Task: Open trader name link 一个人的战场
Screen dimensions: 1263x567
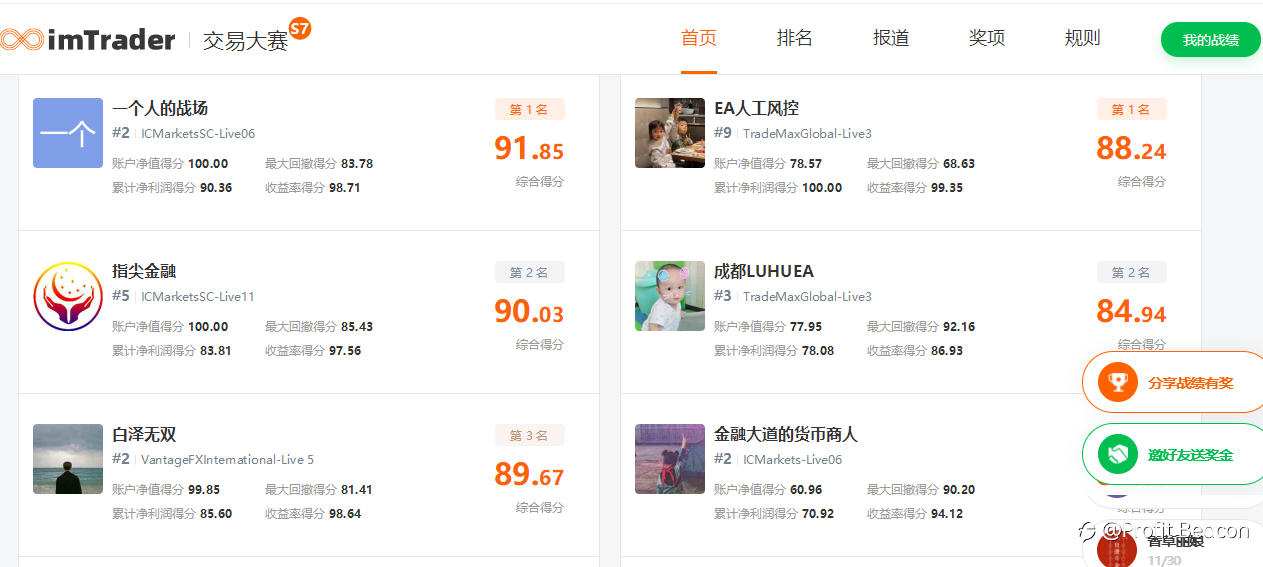Action: 160,108
